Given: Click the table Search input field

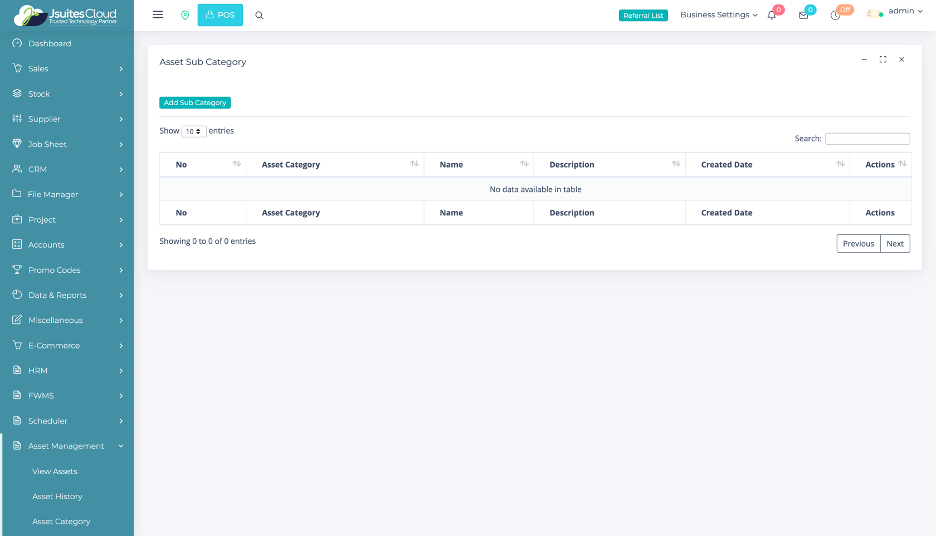Looking at the screenshot, I should pos(867,139).
